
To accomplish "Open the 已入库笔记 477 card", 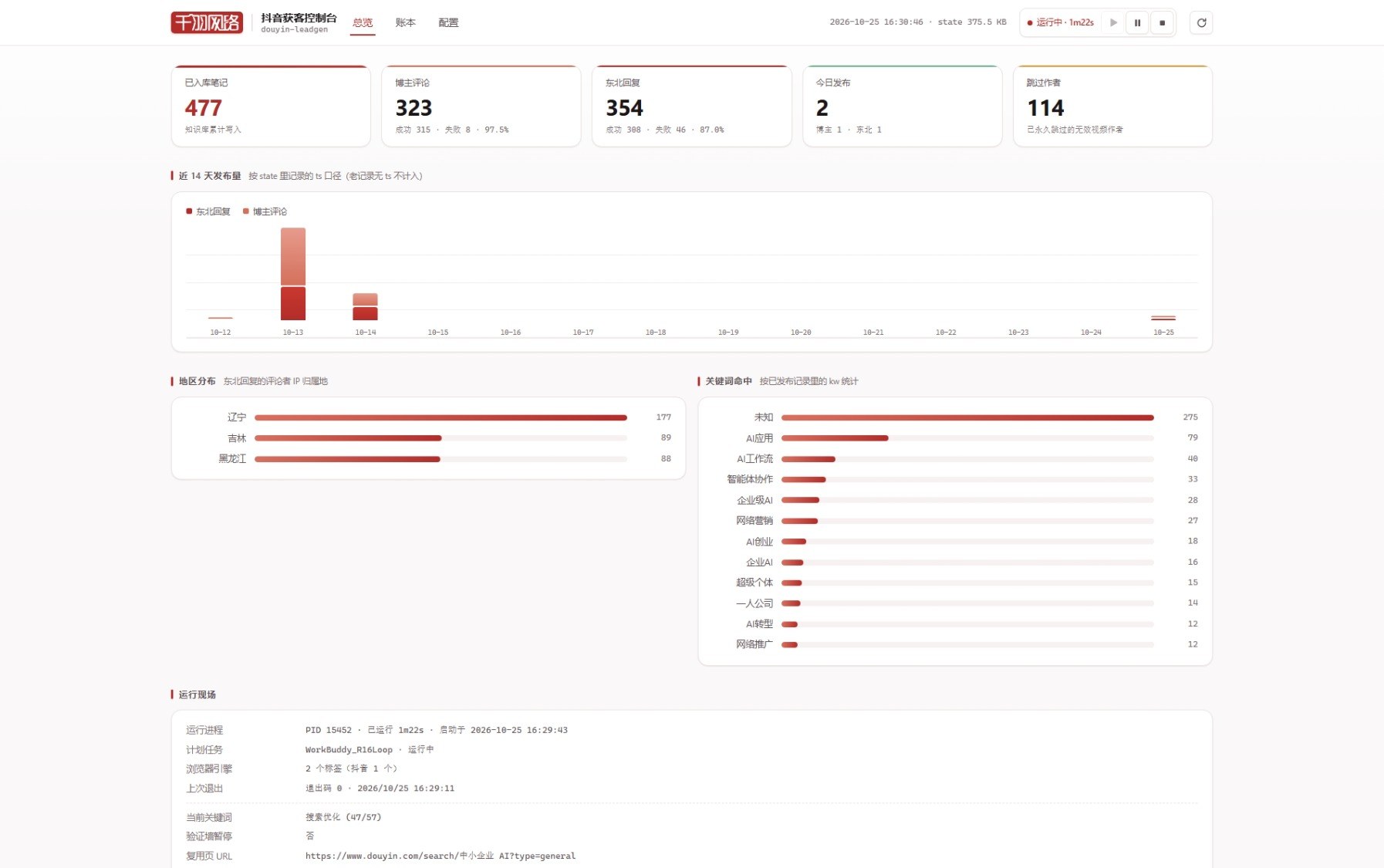I will 271,106.
